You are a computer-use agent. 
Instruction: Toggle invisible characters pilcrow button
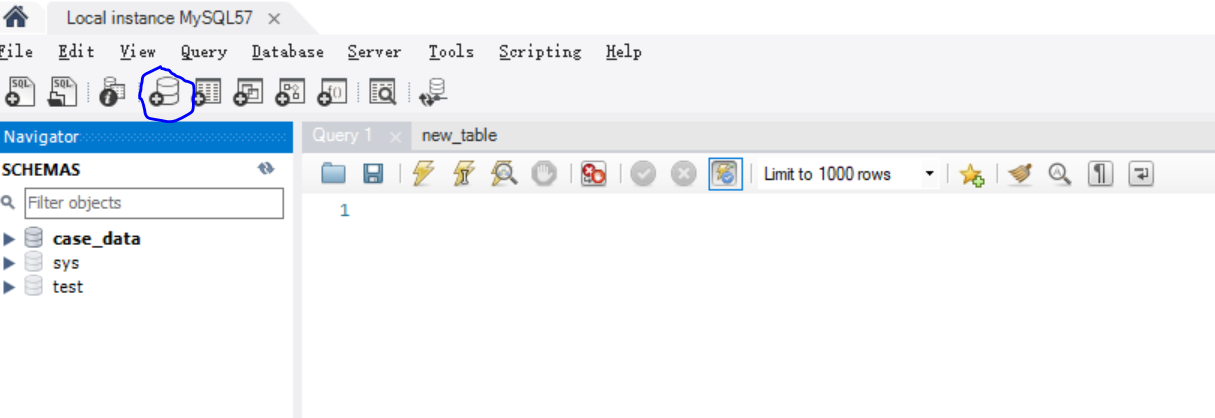tap(1100, 174)
